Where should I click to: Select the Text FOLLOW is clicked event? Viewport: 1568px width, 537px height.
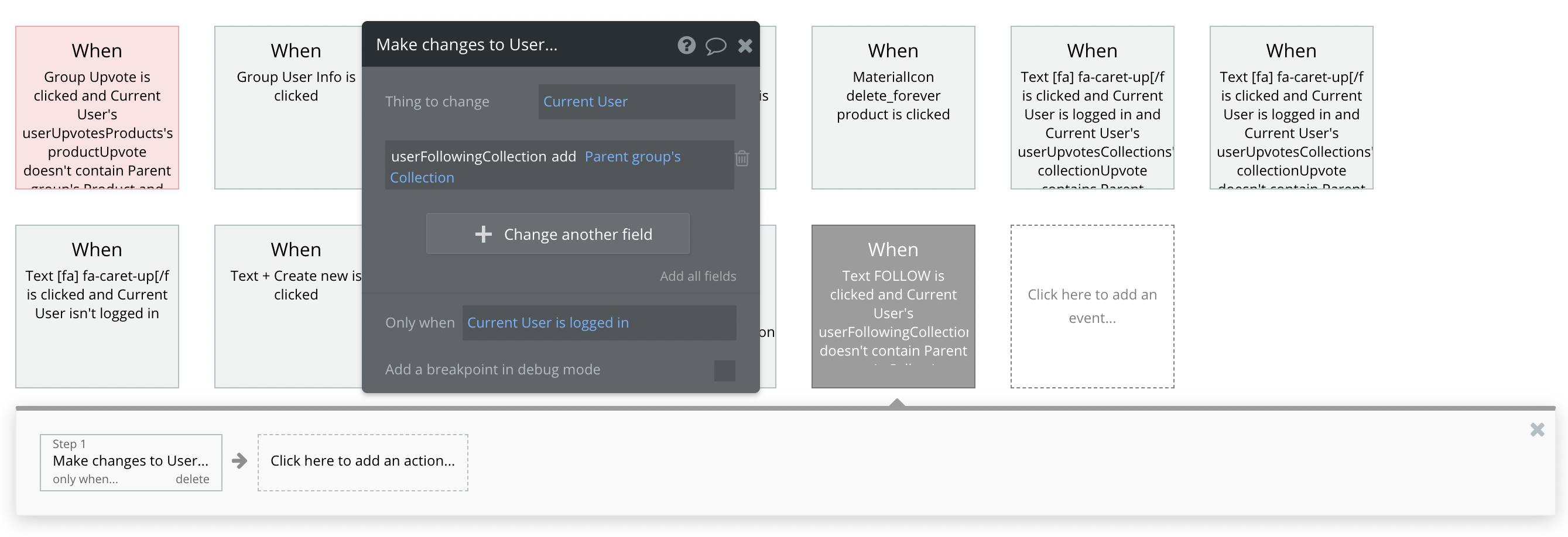[x=893, y=306]
